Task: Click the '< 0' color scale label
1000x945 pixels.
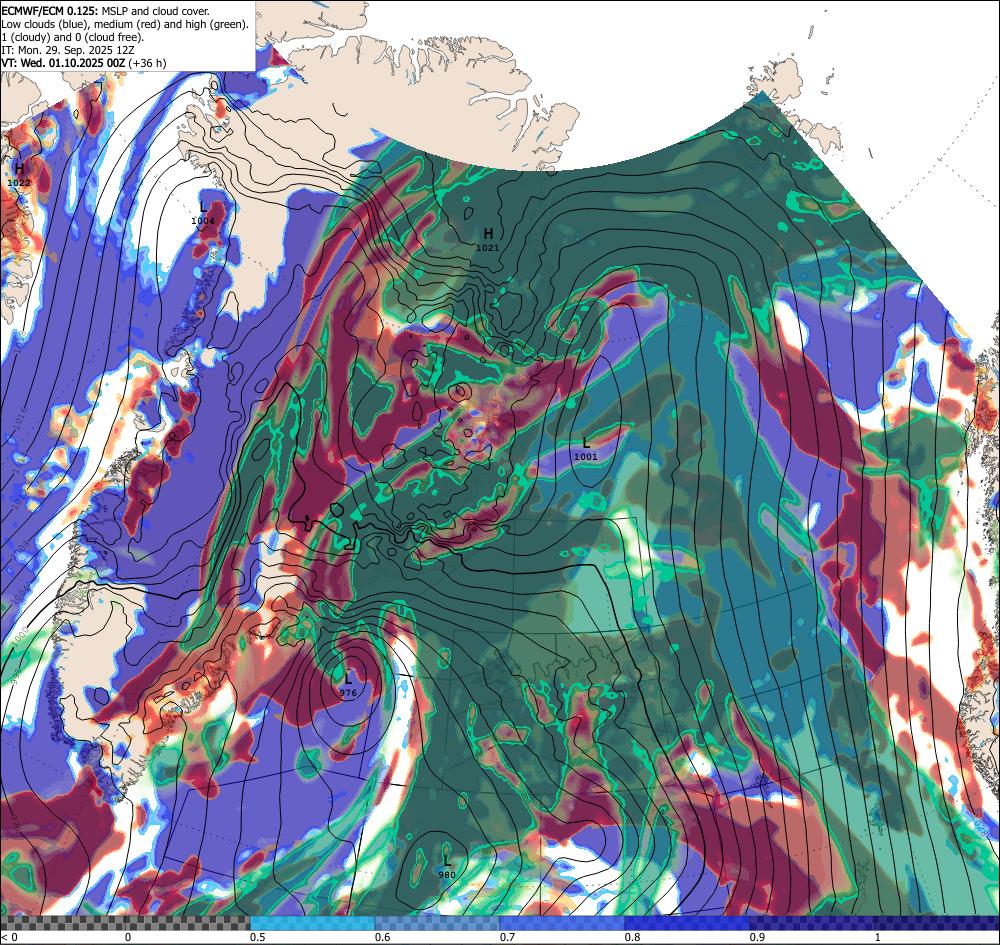Action: click(10, 937)
